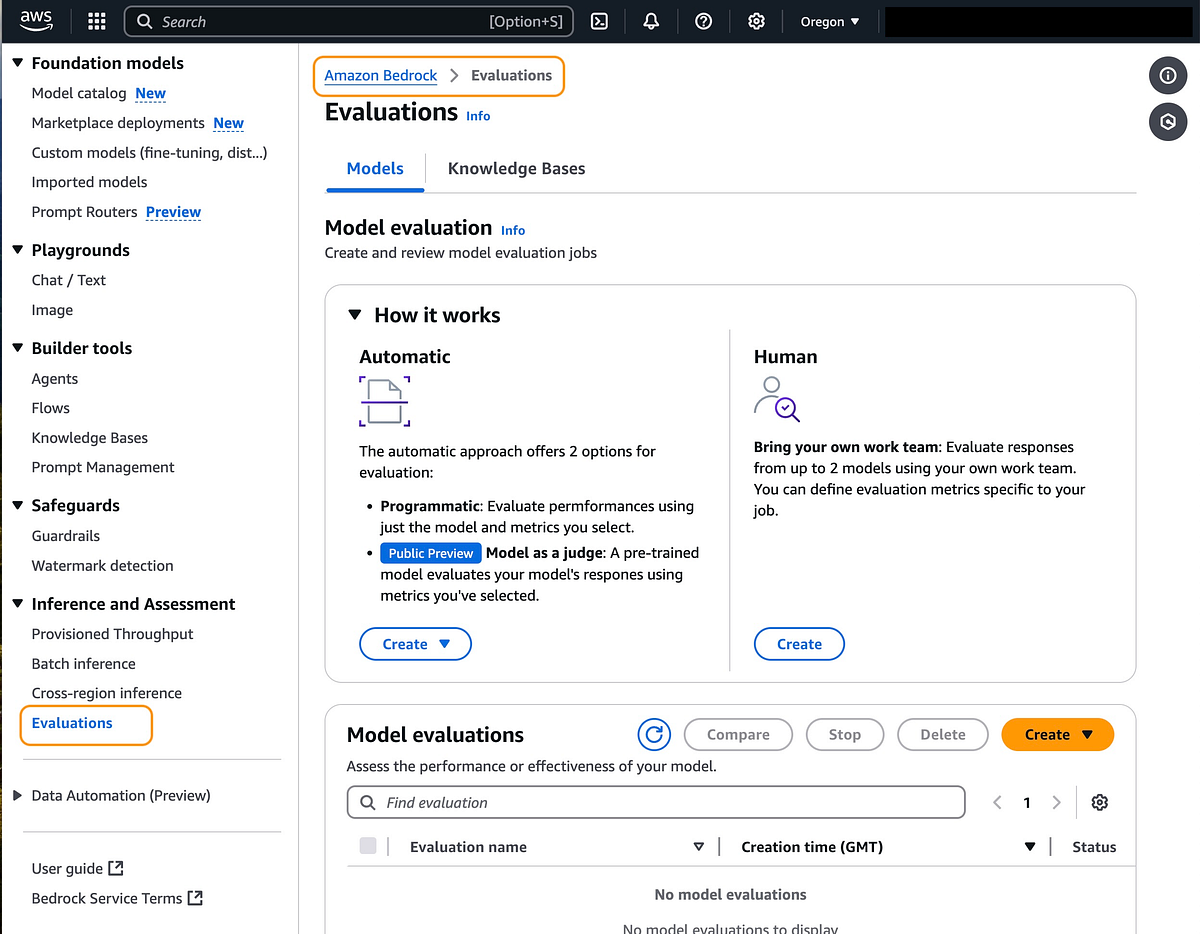Open the Info panel icon on the right
This screenshot has width=1200, height=934.
1168,75
